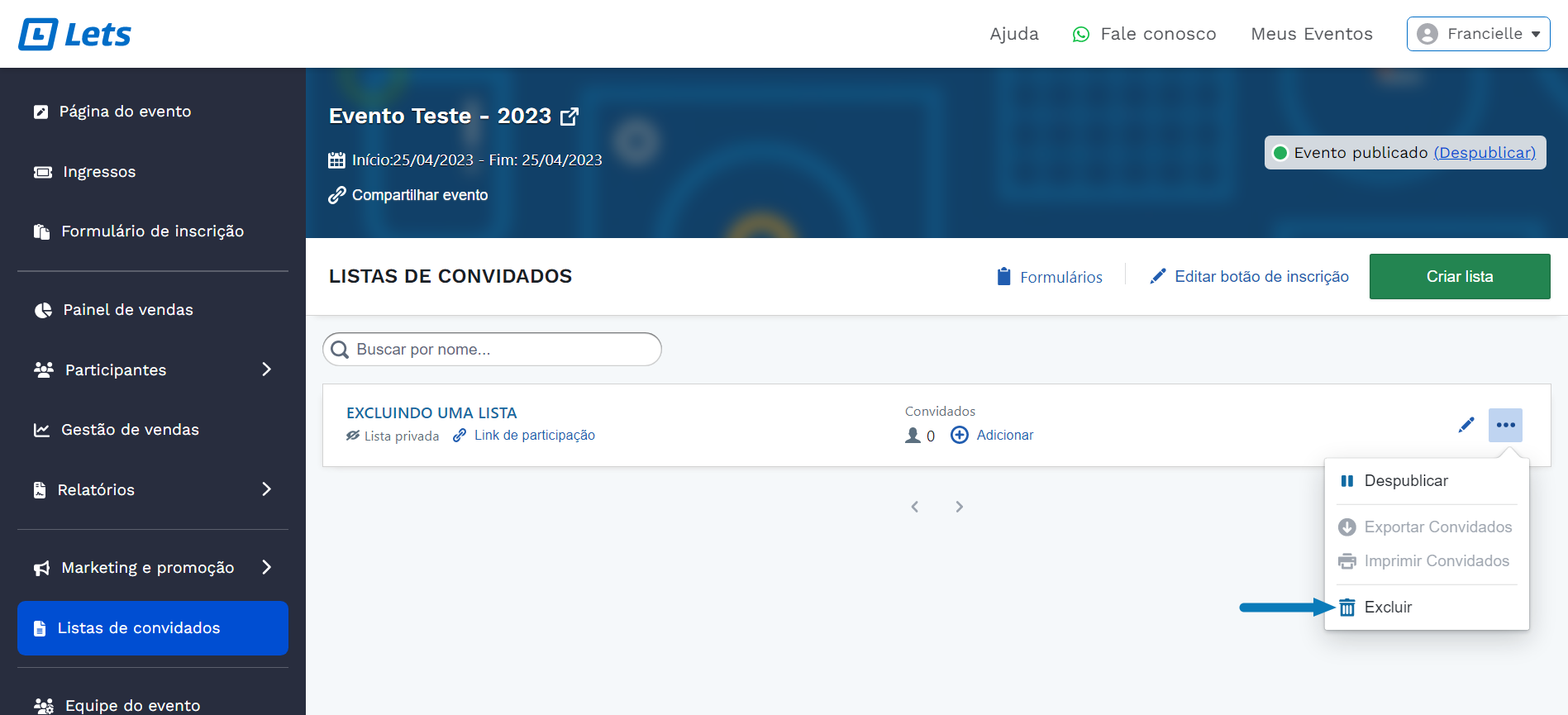Click the trash icon beside Excluir
1568x715 pixels.
pos(1346,608)
